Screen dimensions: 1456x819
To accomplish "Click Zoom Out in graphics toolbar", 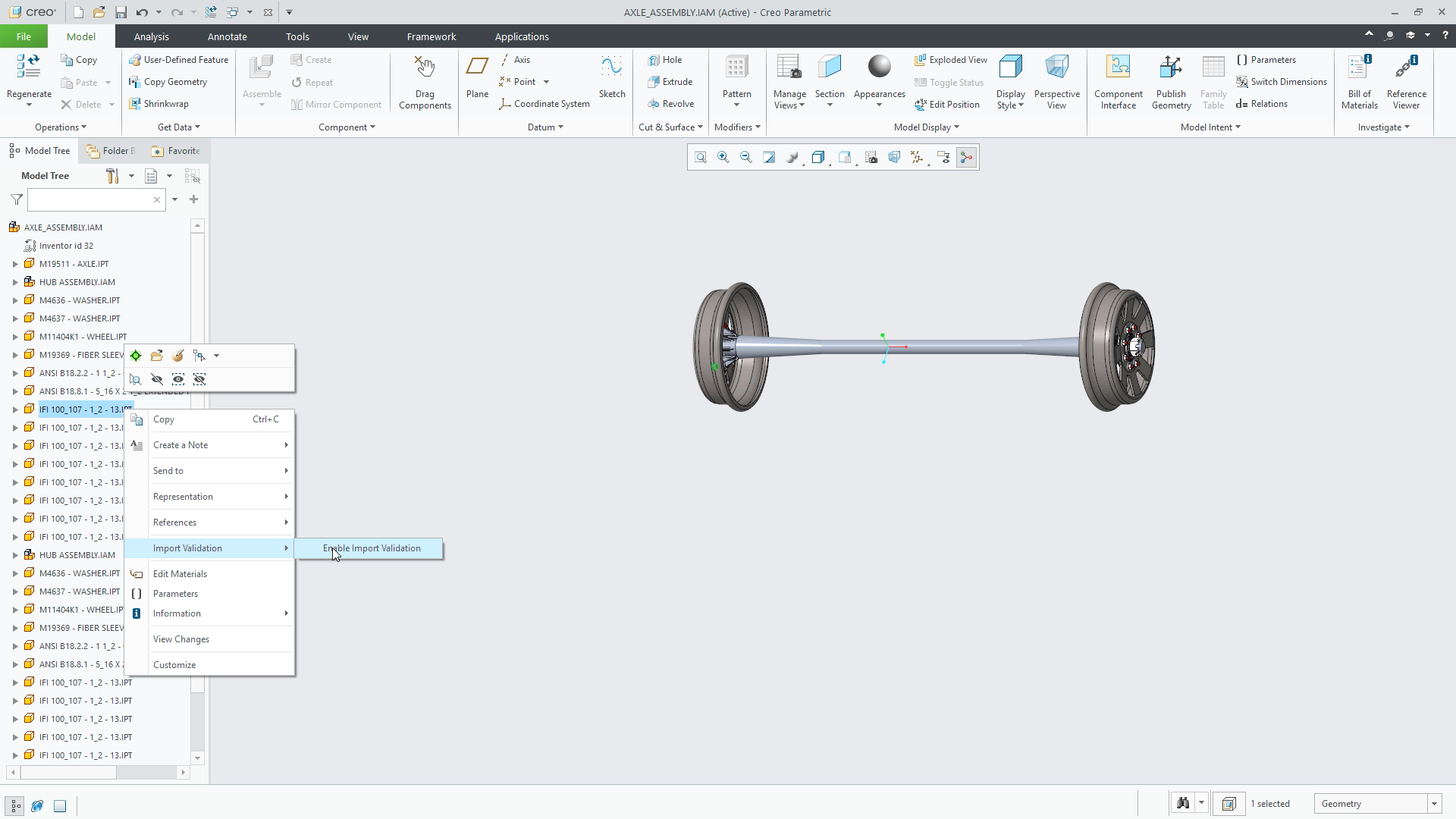I will 746,158.
